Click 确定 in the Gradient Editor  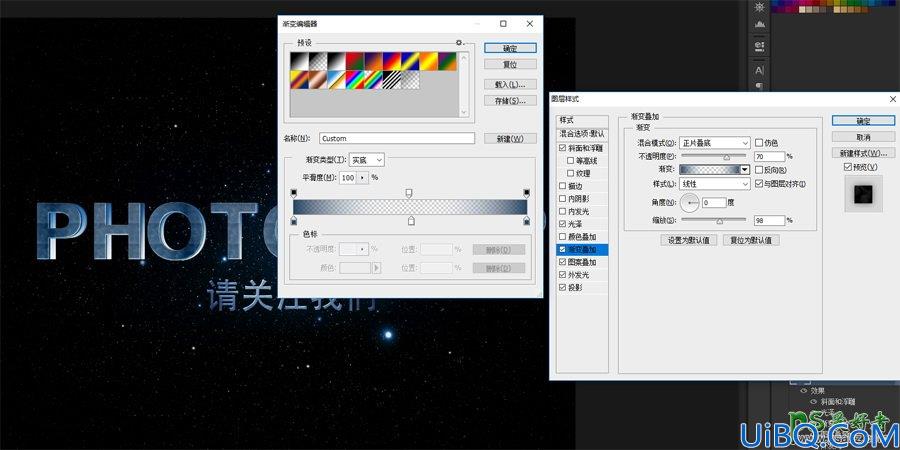click(x=510, y=48)
